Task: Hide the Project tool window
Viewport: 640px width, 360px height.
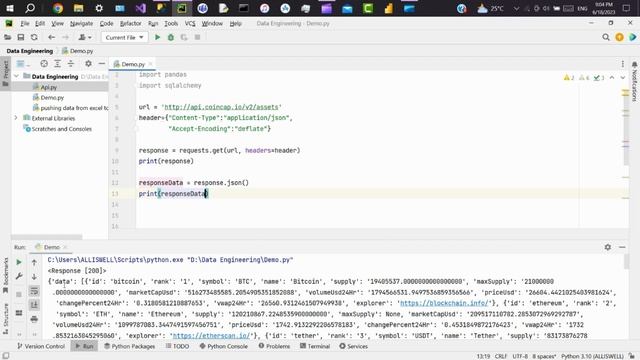Action: [102, 64]
